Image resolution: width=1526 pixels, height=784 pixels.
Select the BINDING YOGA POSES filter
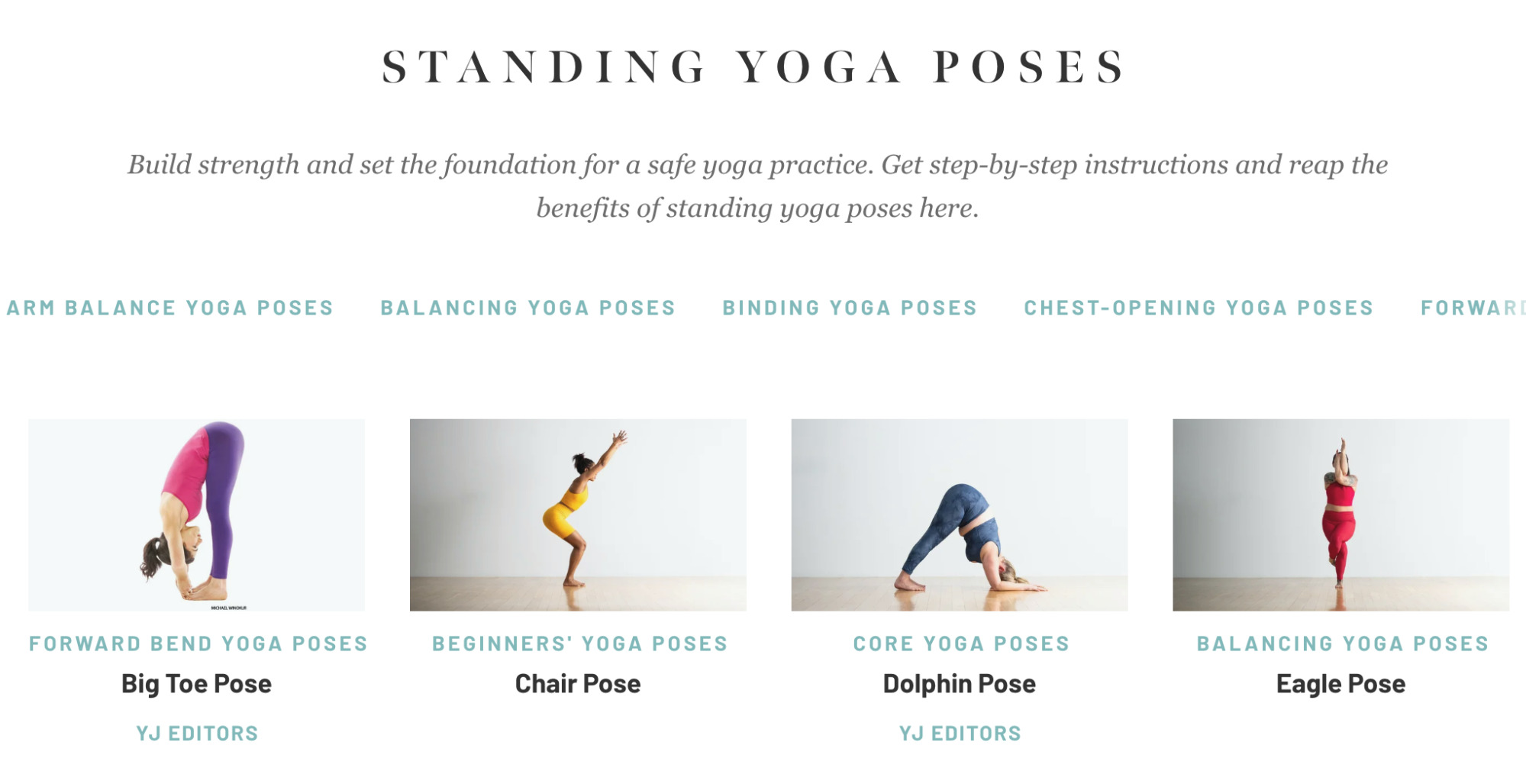848,308
